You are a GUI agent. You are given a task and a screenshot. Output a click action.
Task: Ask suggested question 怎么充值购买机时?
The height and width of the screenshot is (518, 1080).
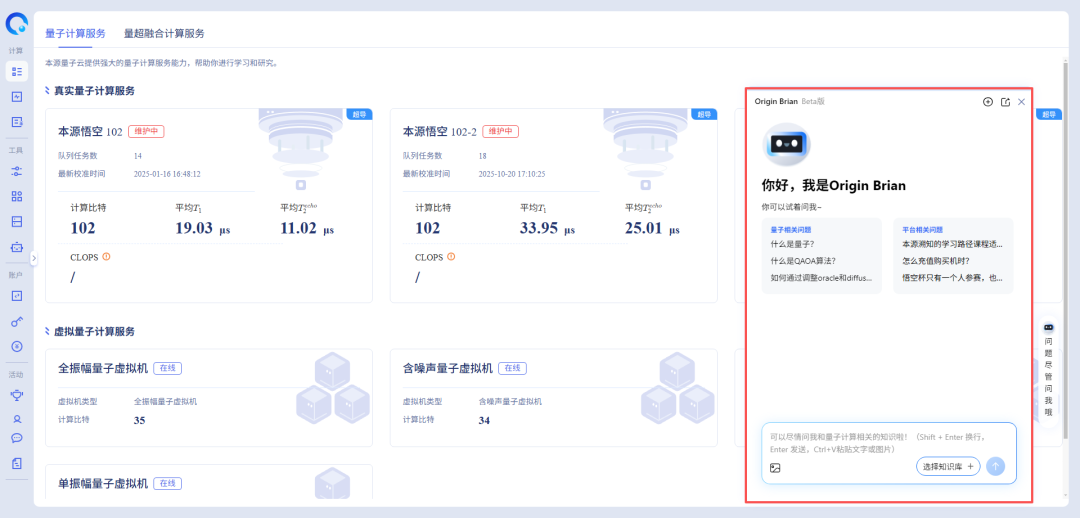[x=936, y=261]
